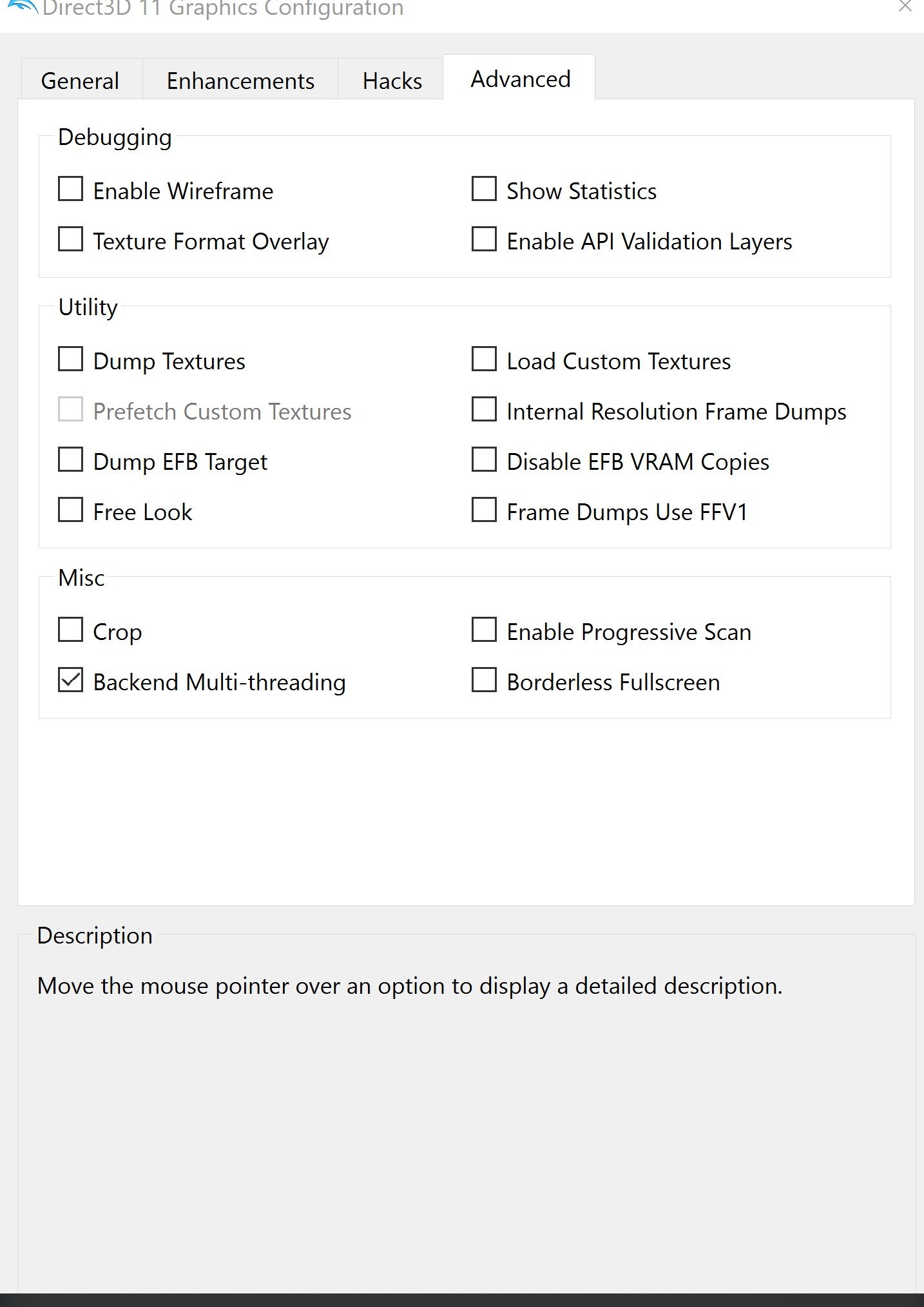The width and height of the screenshot is (924, 1307).
Task: Open the Enhancements tab
Action: tap(240, 81)
